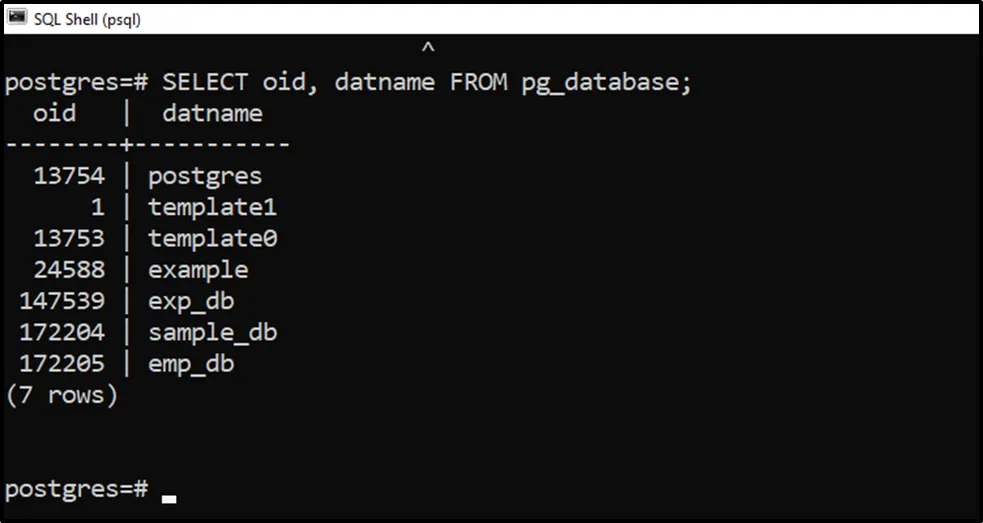Click the oid value 24588
The height and width of the screenshot is (523, 983).
(68, 270)
